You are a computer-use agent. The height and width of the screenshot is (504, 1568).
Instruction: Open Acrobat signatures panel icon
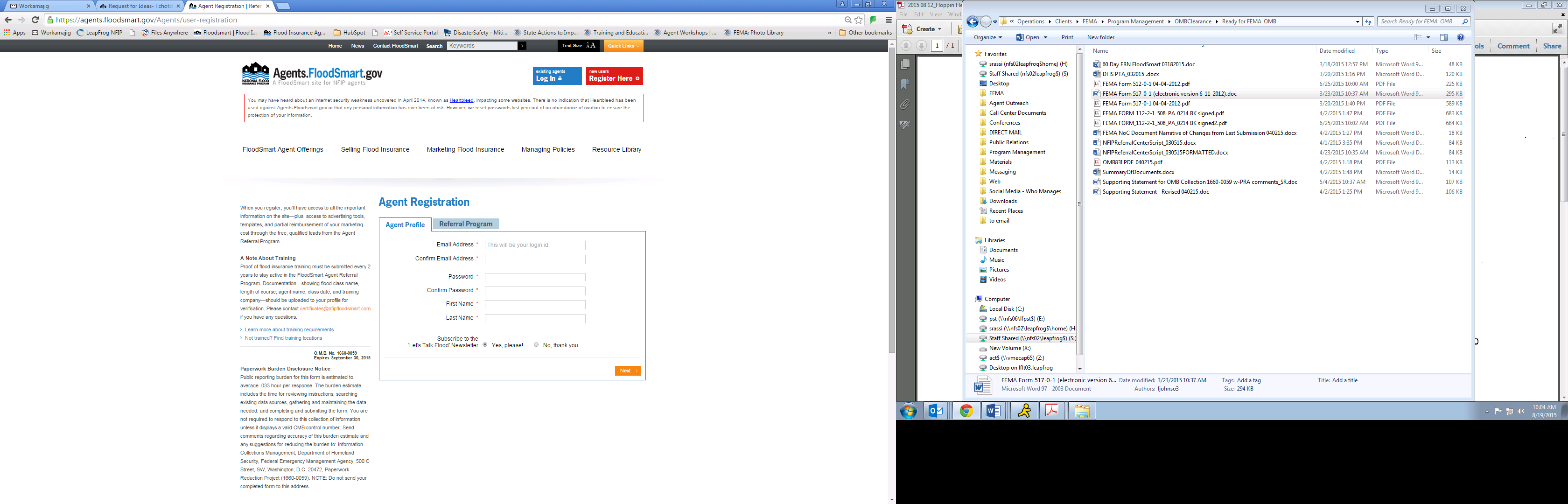pyautogui.click(x=905, y=124)
